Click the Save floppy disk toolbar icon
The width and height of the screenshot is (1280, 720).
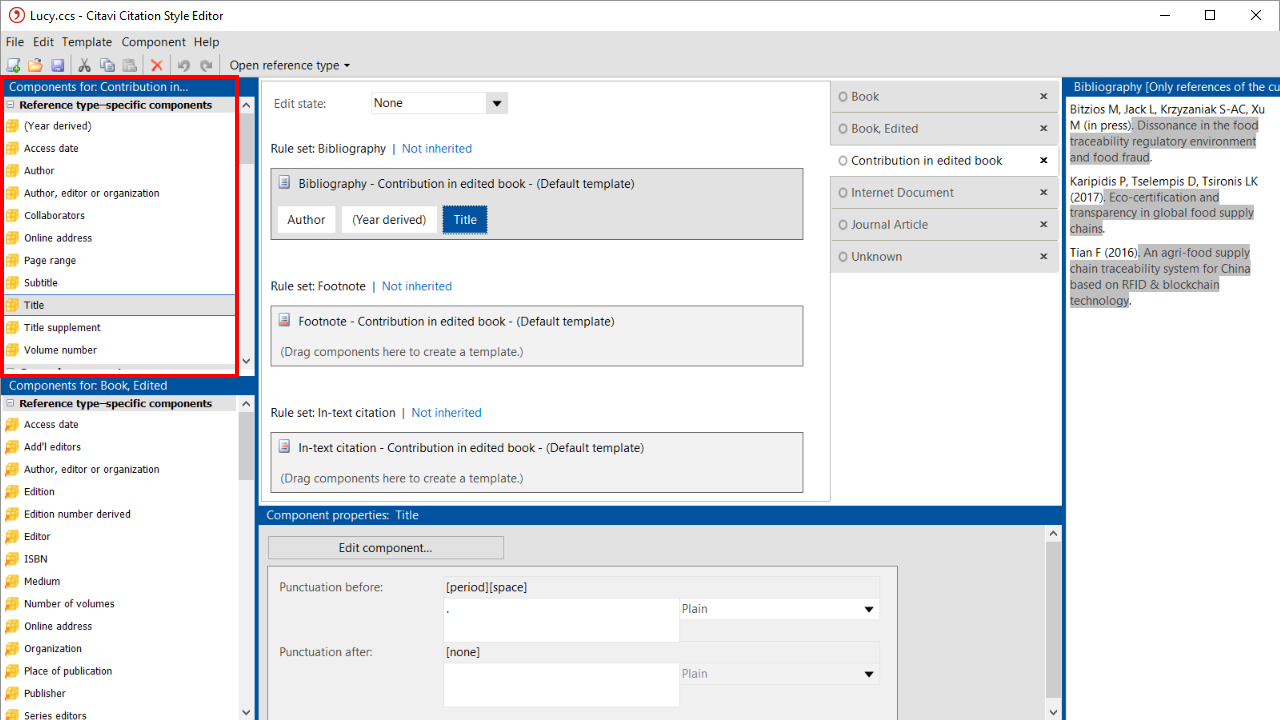[57, 65]
